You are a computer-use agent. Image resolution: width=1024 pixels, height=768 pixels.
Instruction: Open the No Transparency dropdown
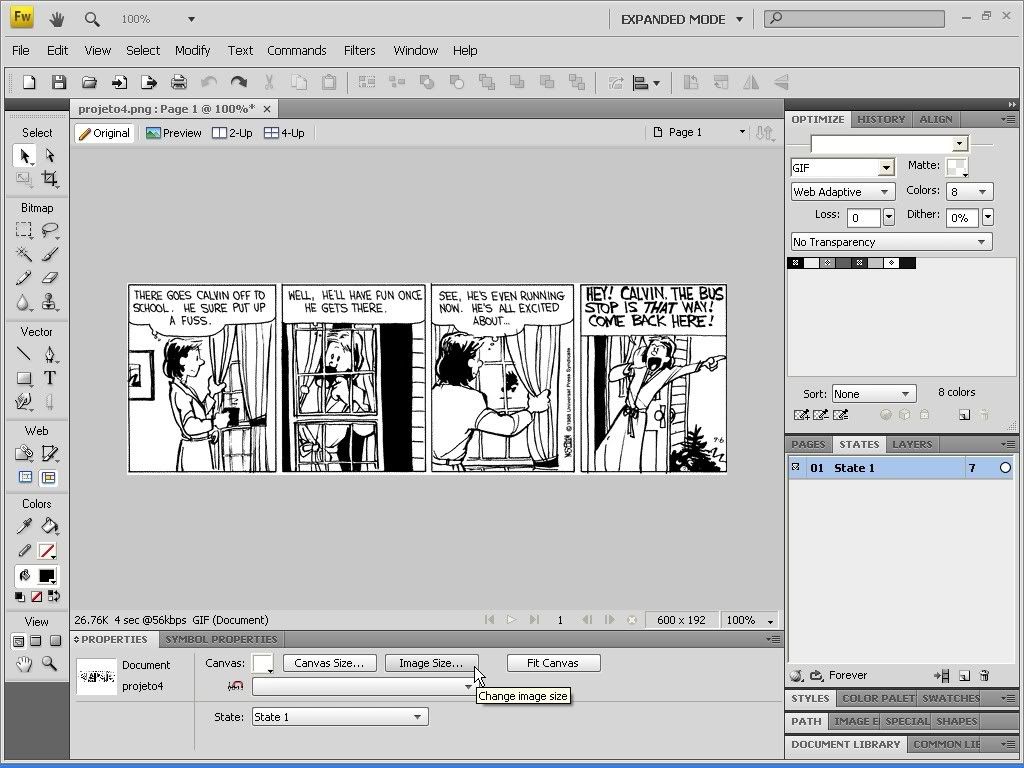pos(891,242)
